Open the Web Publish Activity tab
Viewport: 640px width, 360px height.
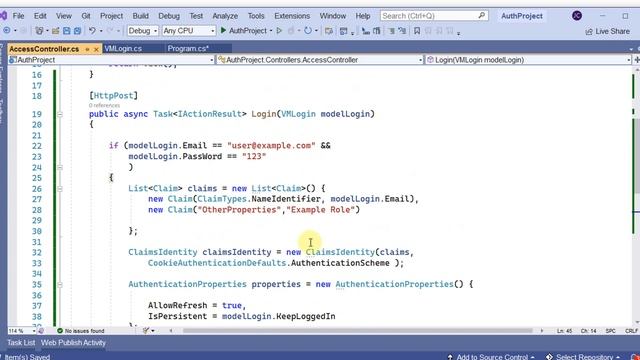pyautogui.click(x=73, y=343)
